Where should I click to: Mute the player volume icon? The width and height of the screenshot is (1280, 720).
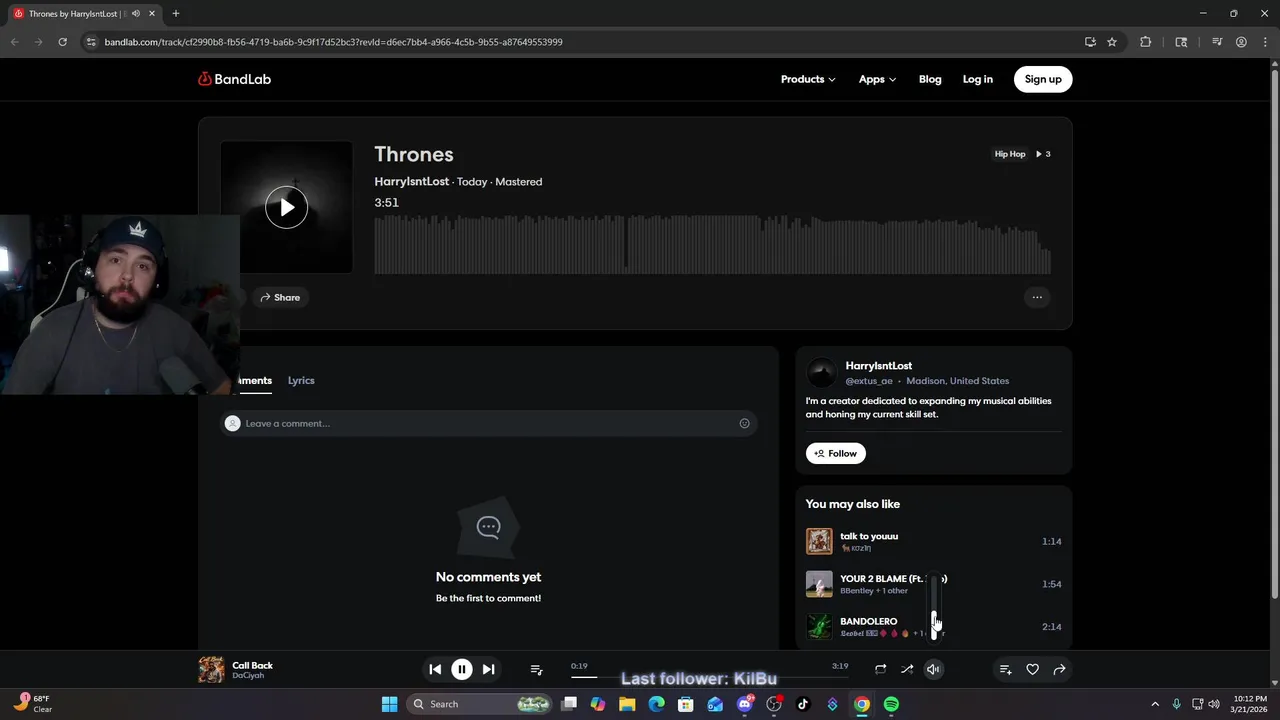[x=933, y=669]
